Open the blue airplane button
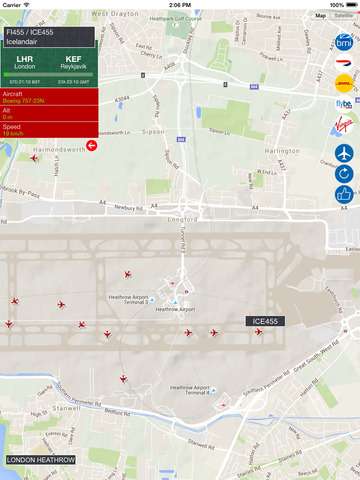 (344, 153)
